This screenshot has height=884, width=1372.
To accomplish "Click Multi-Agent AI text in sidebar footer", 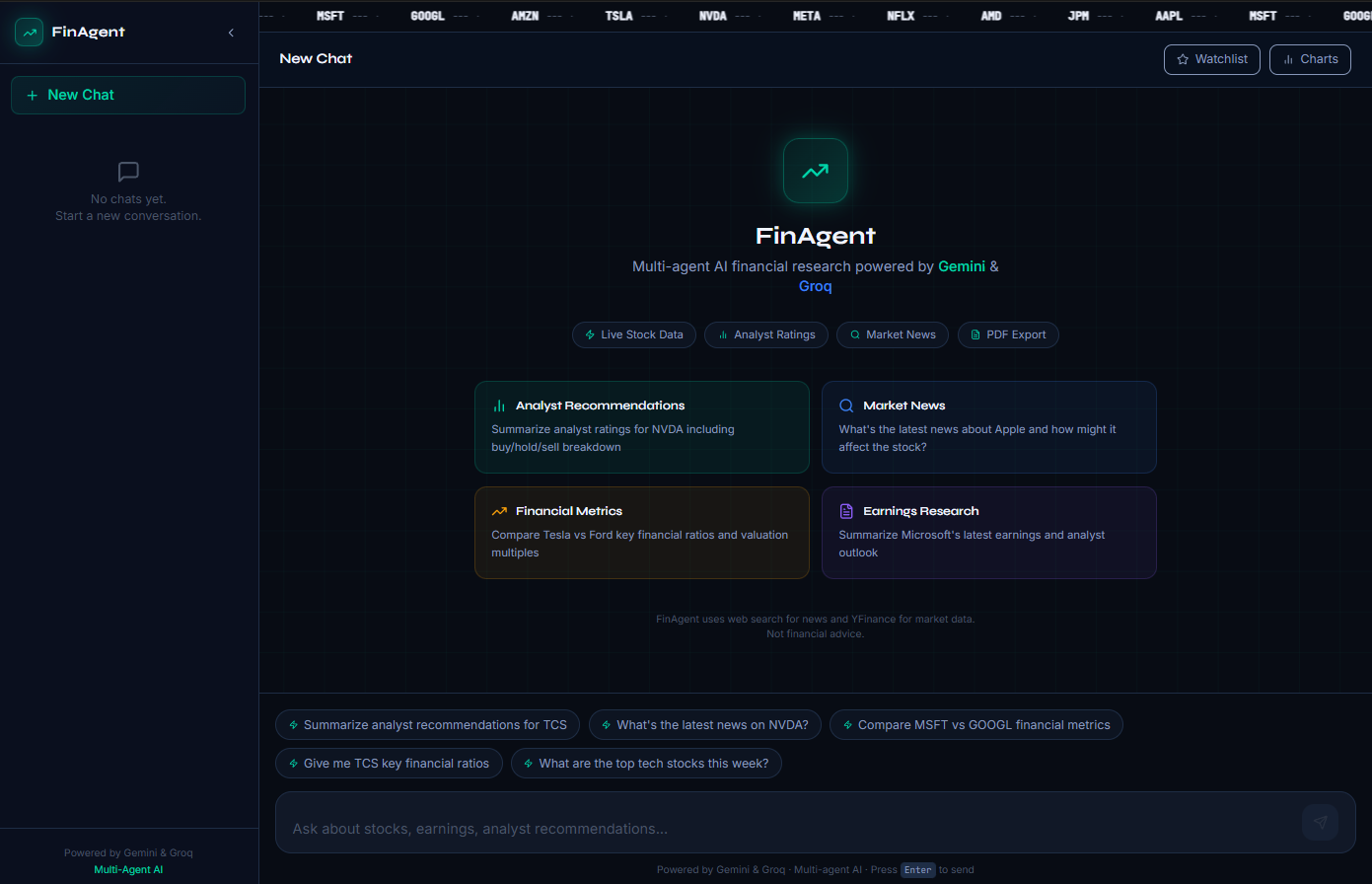I will [x=128, y=870].
